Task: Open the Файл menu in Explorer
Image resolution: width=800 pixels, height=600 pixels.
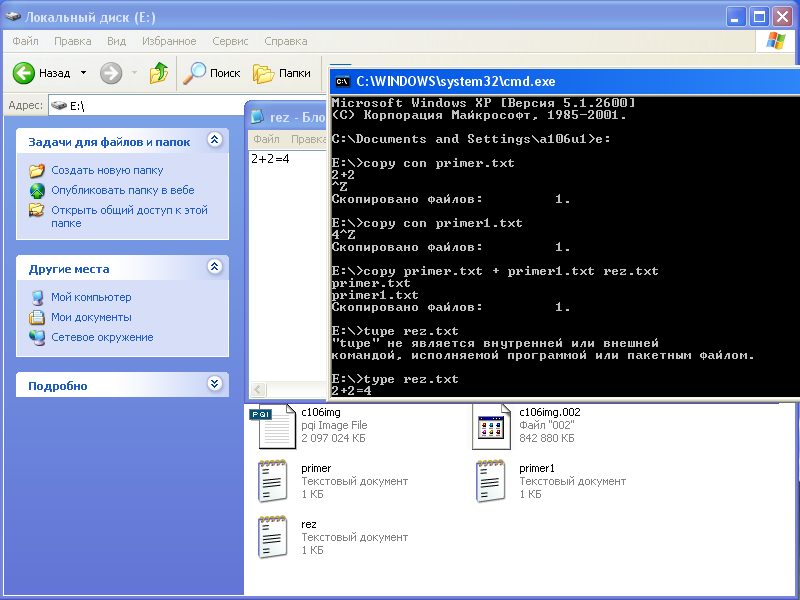Action: 26,41
